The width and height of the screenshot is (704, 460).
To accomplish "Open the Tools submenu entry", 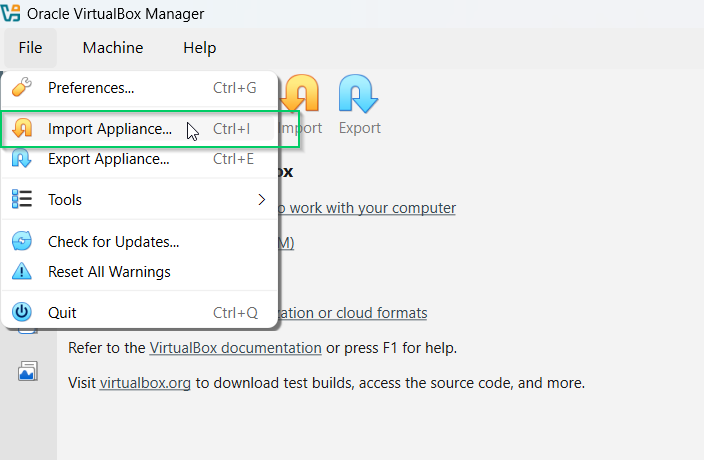I will pyautogui.click(x=139, y=199).
